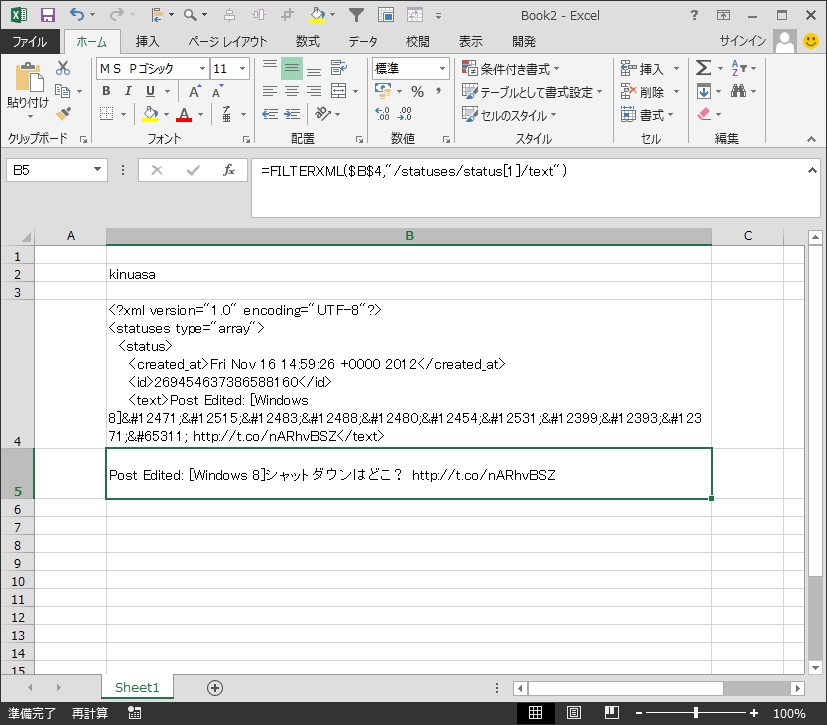Switch to the データ ribbon tab
The image size is (827, 725).
click(x=363, y=41)
